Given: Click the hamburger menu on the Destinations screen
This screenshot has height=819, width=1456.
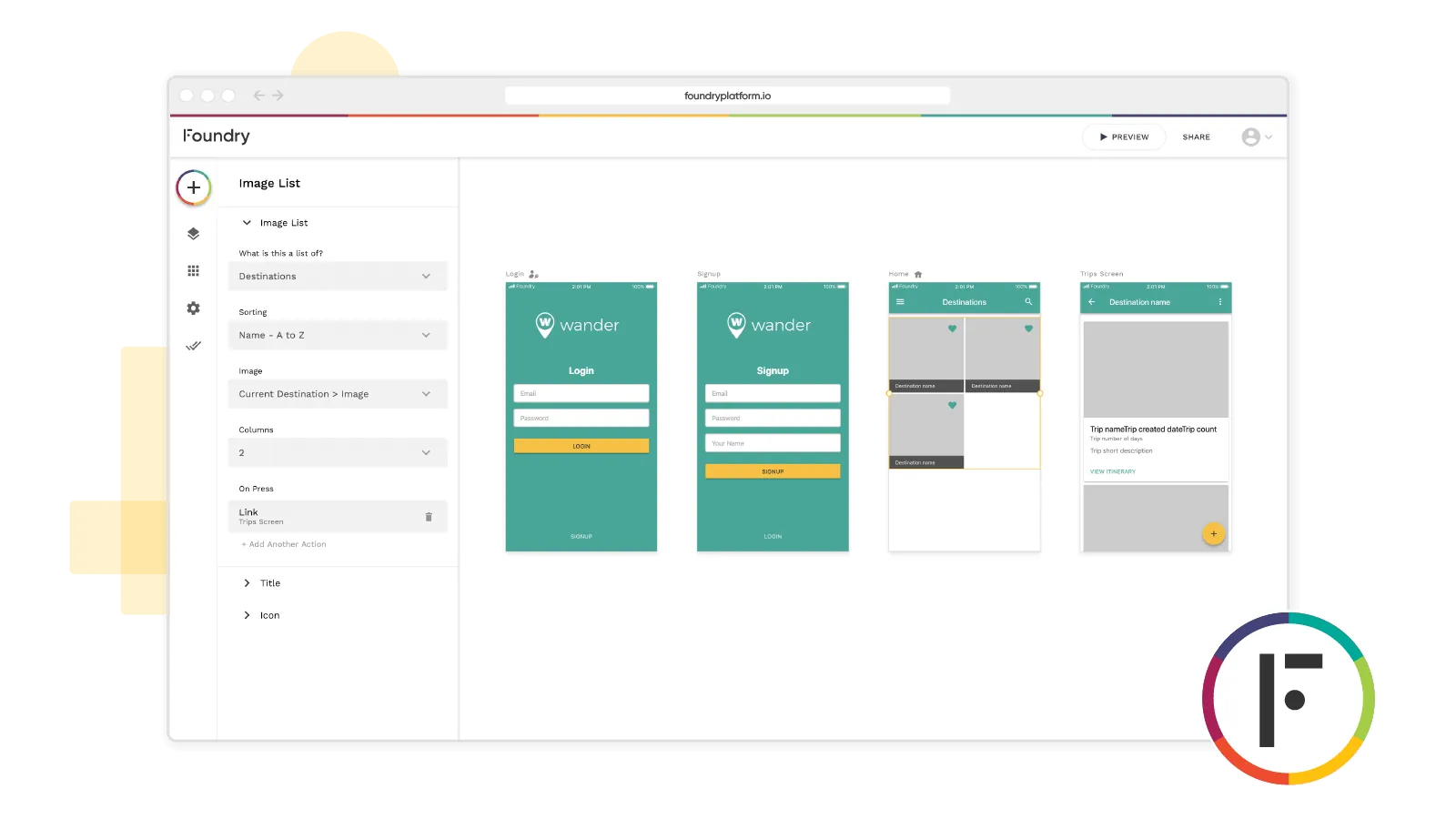Looking at the screenshot, I should coord(899,300).
